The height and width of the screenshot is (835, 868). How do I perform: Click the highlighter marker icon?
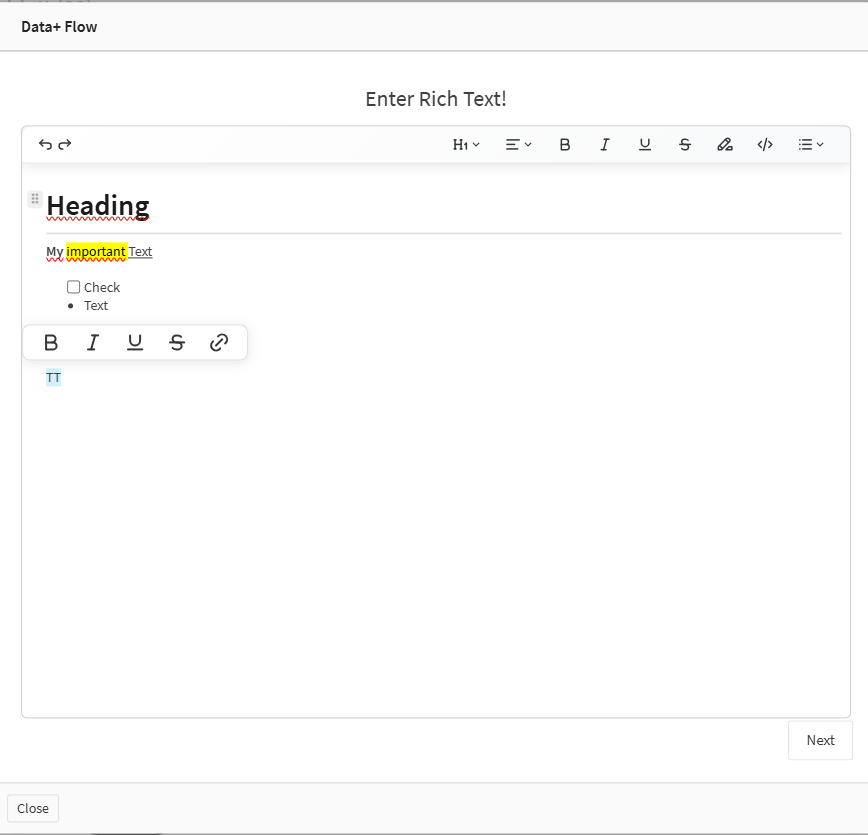tap(725, 145)
